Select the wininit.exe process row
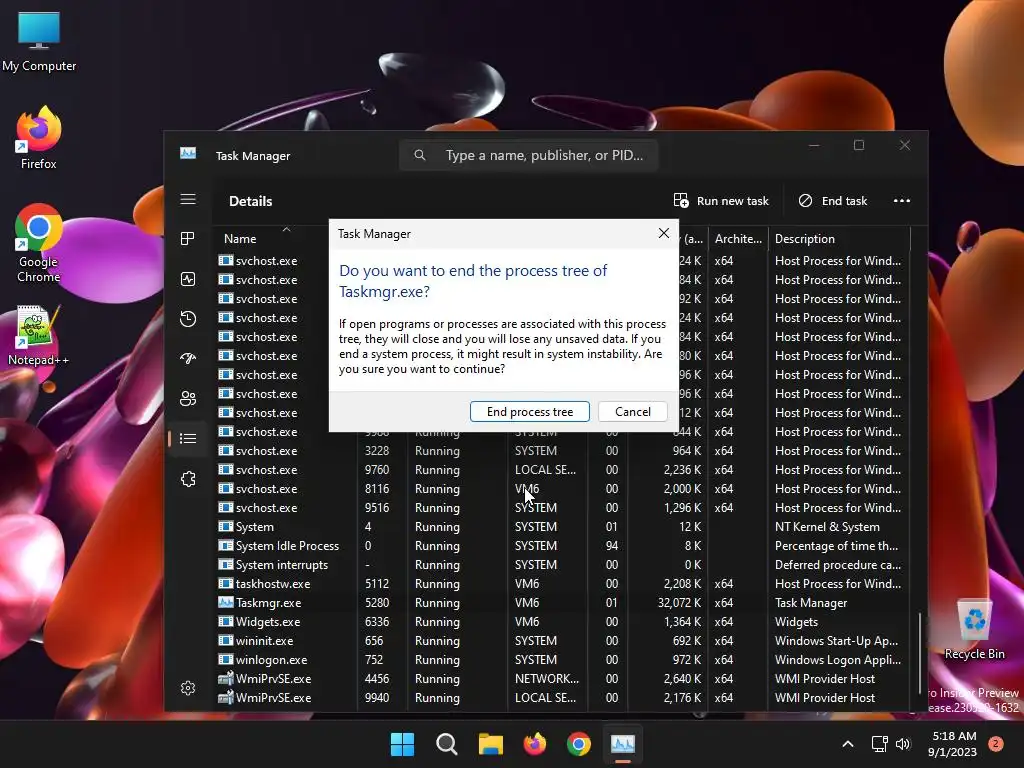Image resolution: width=1024 pixels, height=768 pixels. coord(562,640)
